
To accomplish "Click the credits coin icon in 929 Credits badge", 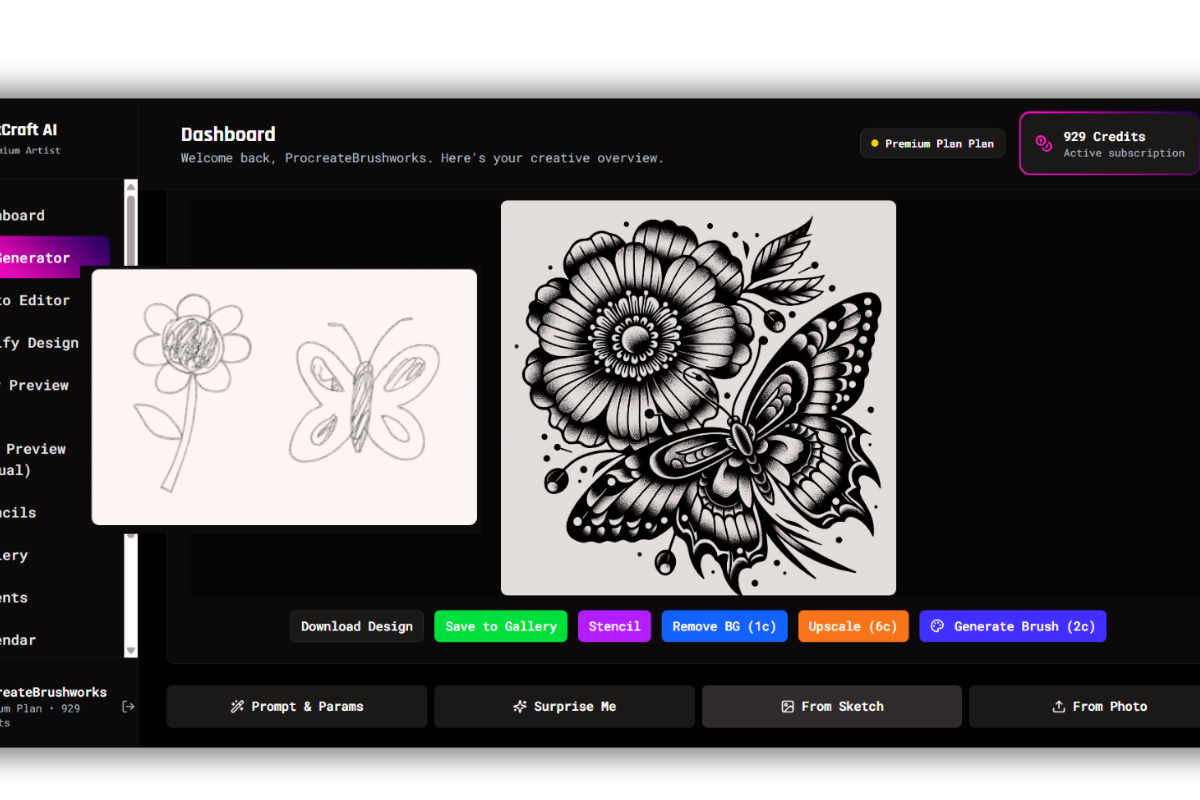I will click(x=1043, y=143).
